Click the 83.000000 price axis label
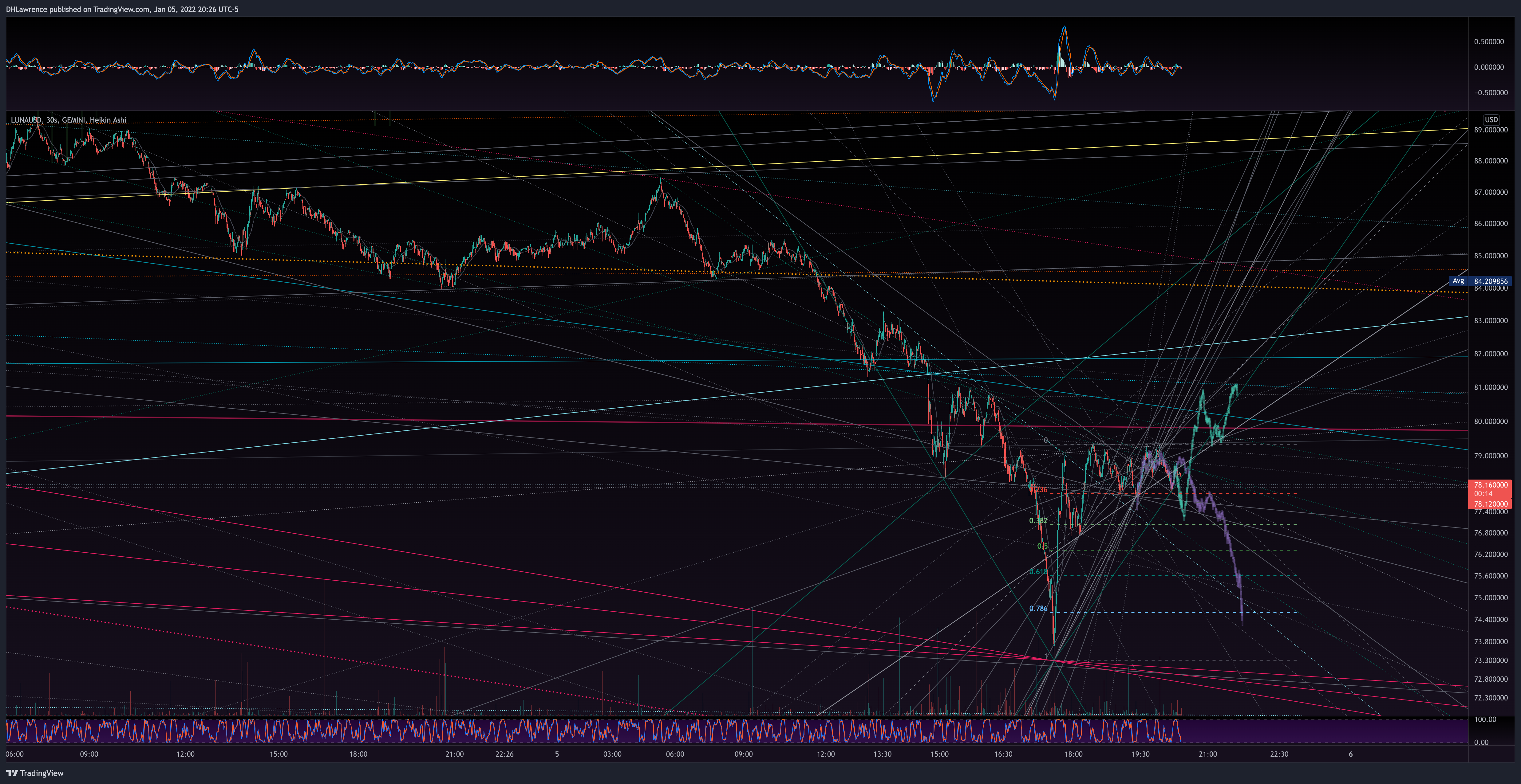This screenshot has height=784, width=1521. pos(1490,321)
